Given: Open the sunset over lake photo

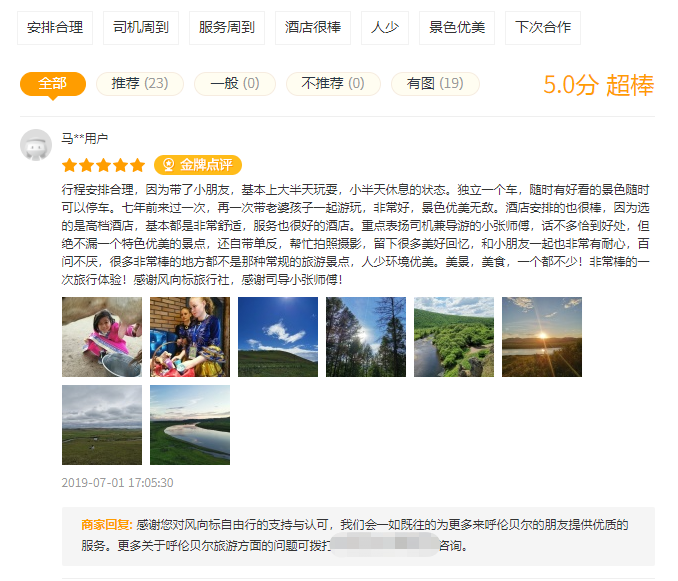Looking at the screenshot, I should tap(542, 337).
